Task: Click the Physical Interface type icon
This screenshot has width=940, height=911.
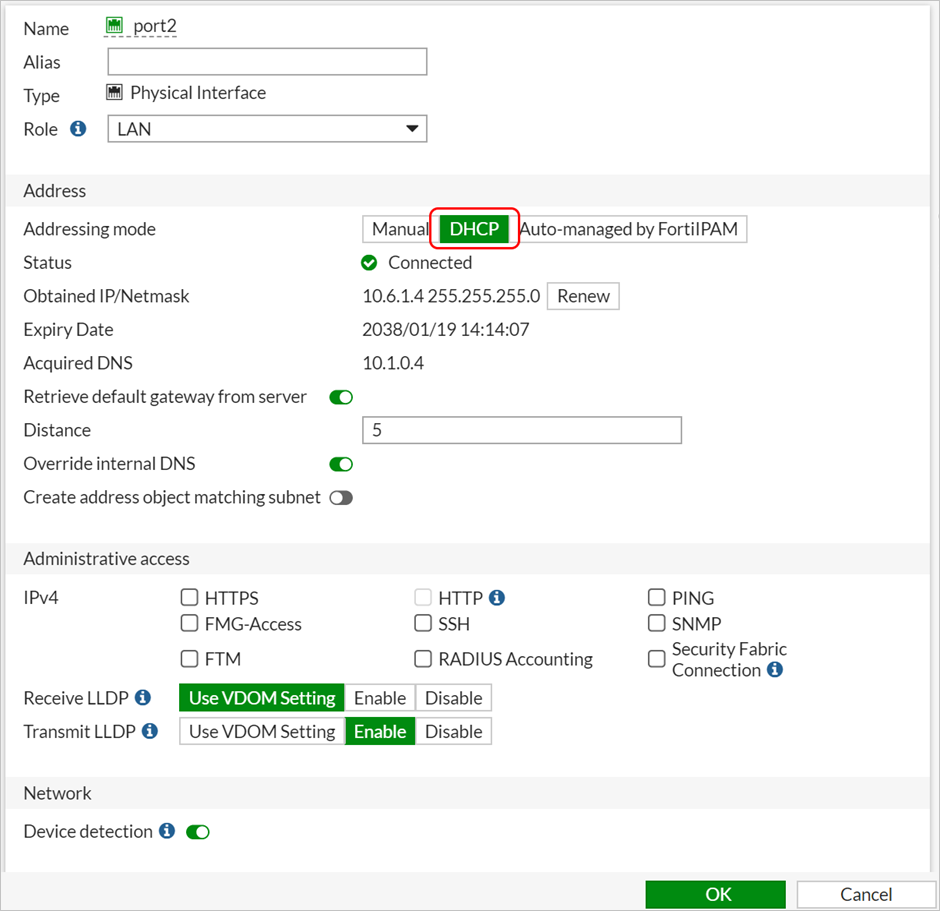Action: pos(114,92)
